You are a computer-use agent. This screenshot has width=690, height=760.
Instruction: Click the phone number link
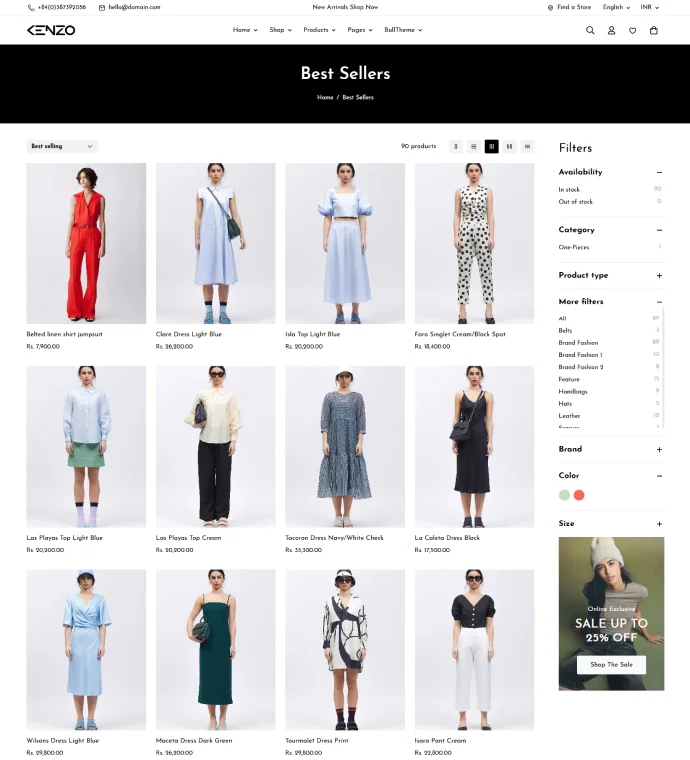click(62, 7)
